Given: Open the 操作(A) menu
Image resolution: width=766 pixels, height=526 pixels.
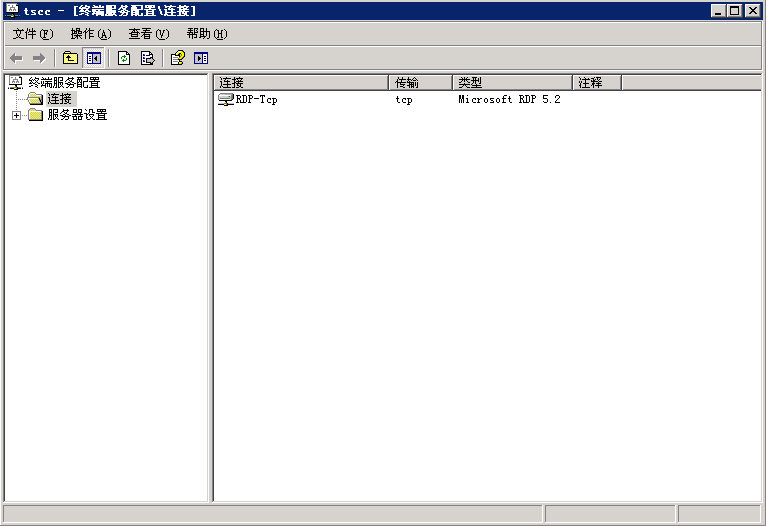Looking at the screenshot, I should [x=91, y=34].
